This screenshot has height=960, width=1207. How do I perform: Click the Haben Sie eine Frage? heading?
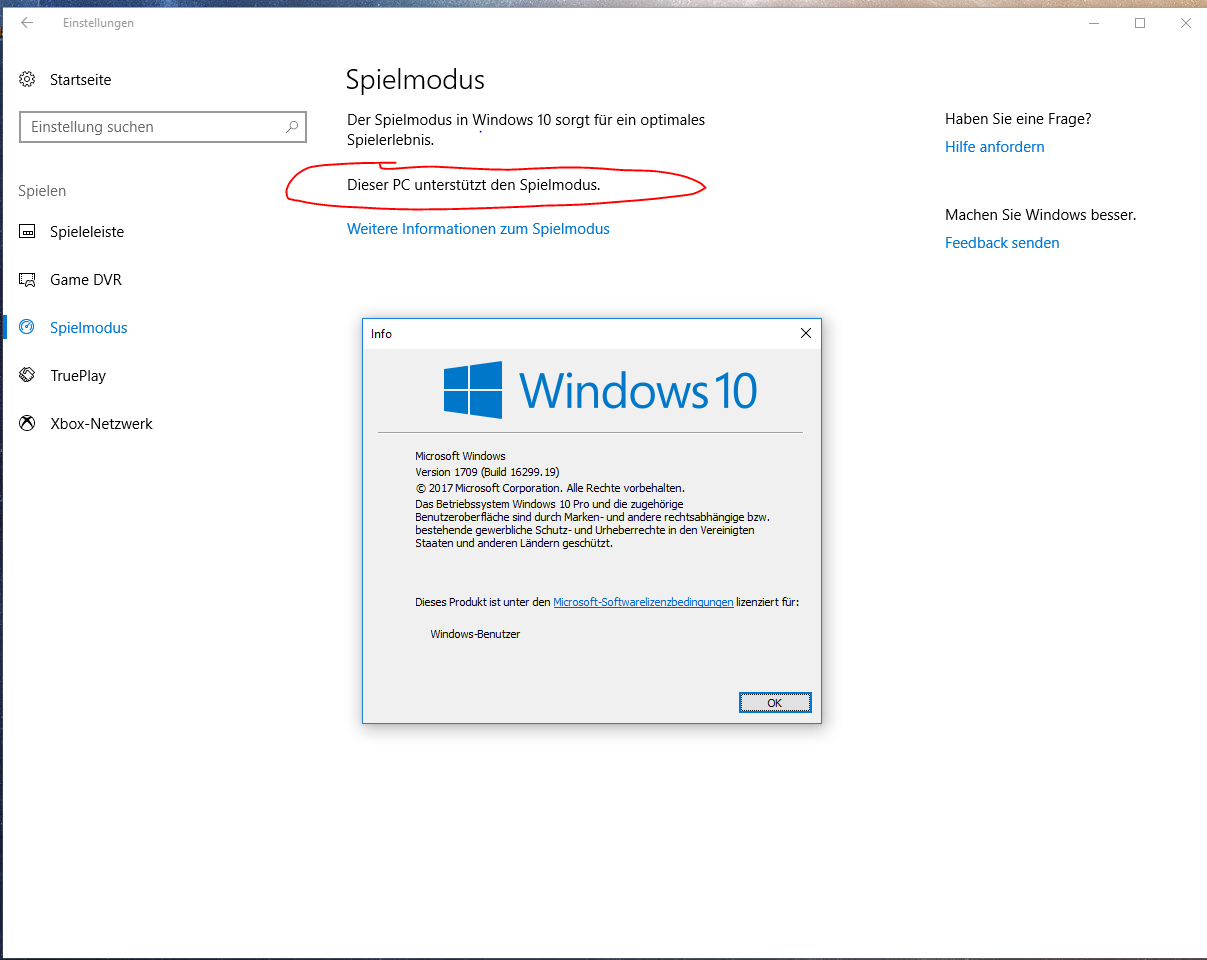pos(1018,119)
